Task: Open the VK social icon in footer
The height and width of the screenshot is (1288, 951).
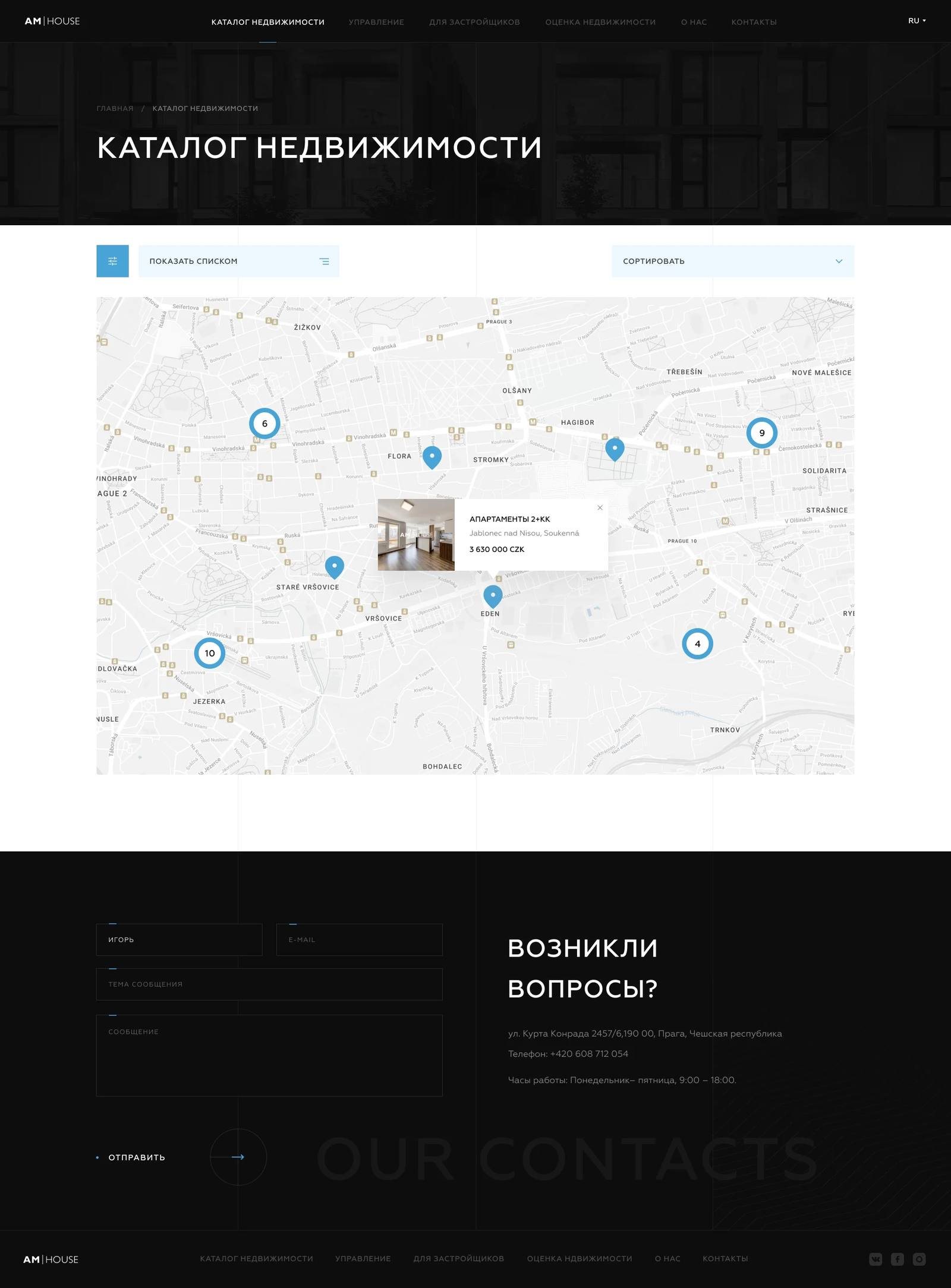Action: click(x=876, y=1259)
